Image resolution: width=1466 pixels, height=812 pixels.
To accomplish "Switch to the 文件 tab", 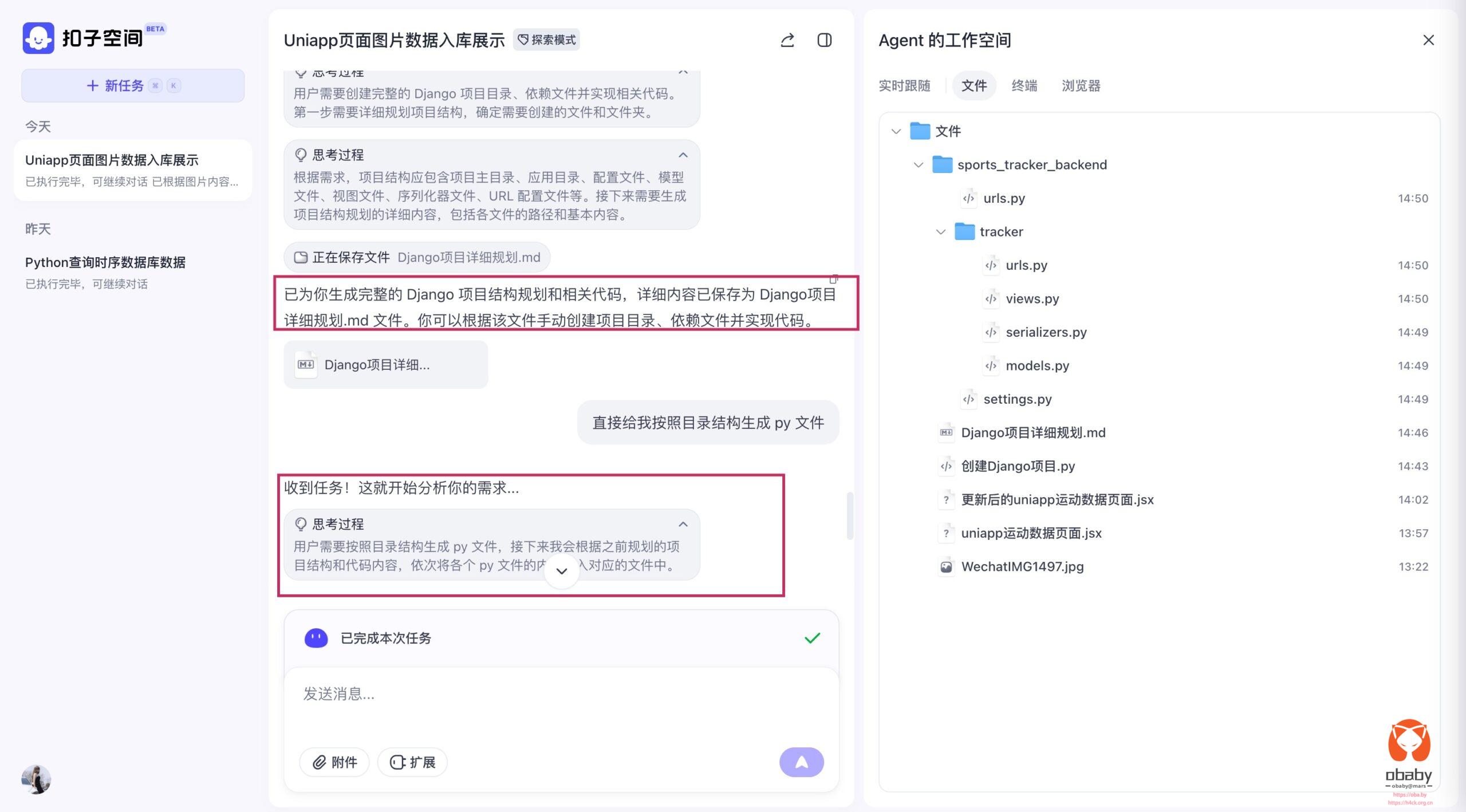I will (974, 86).
